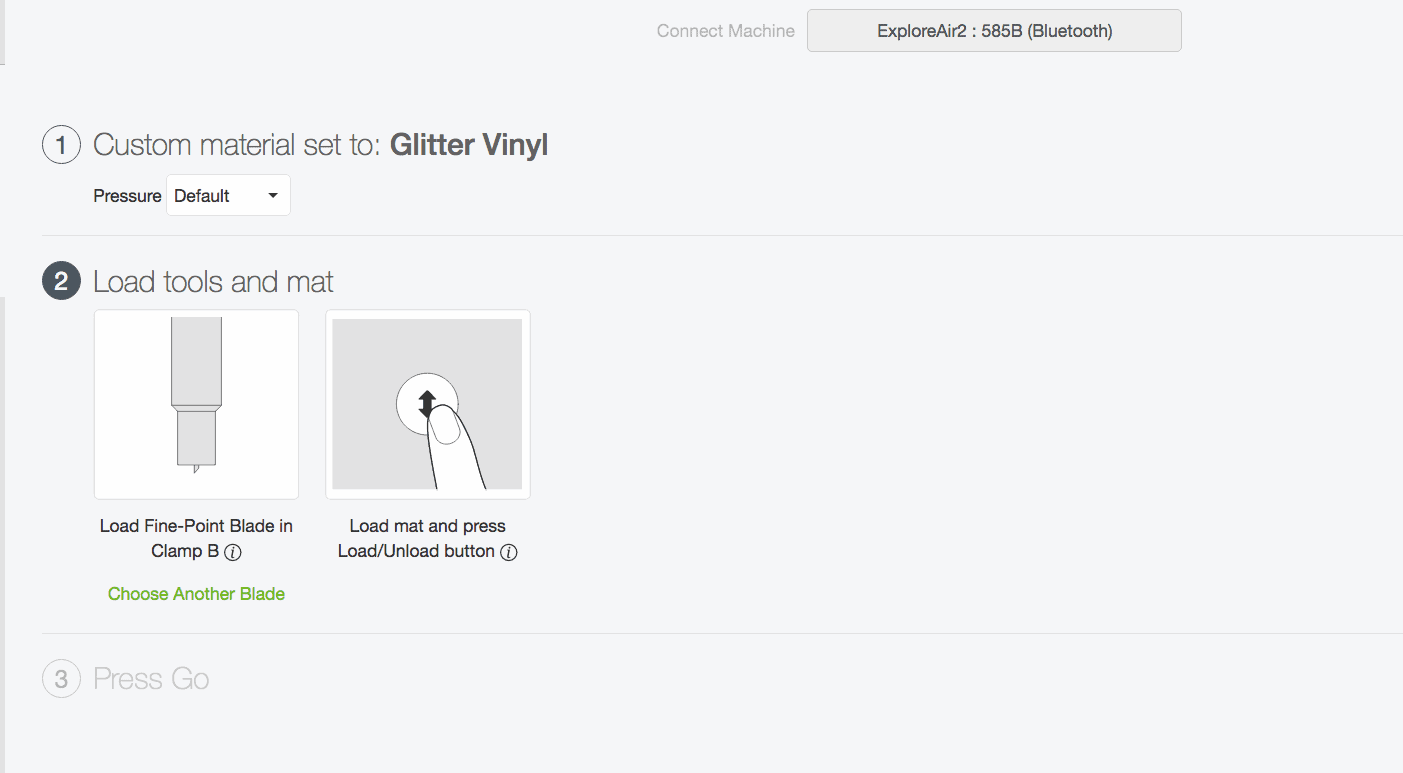The width and height of the screenshot is (1403, 773).
Task: Click the Press Go step heading
Action: (x=151, y=680)
